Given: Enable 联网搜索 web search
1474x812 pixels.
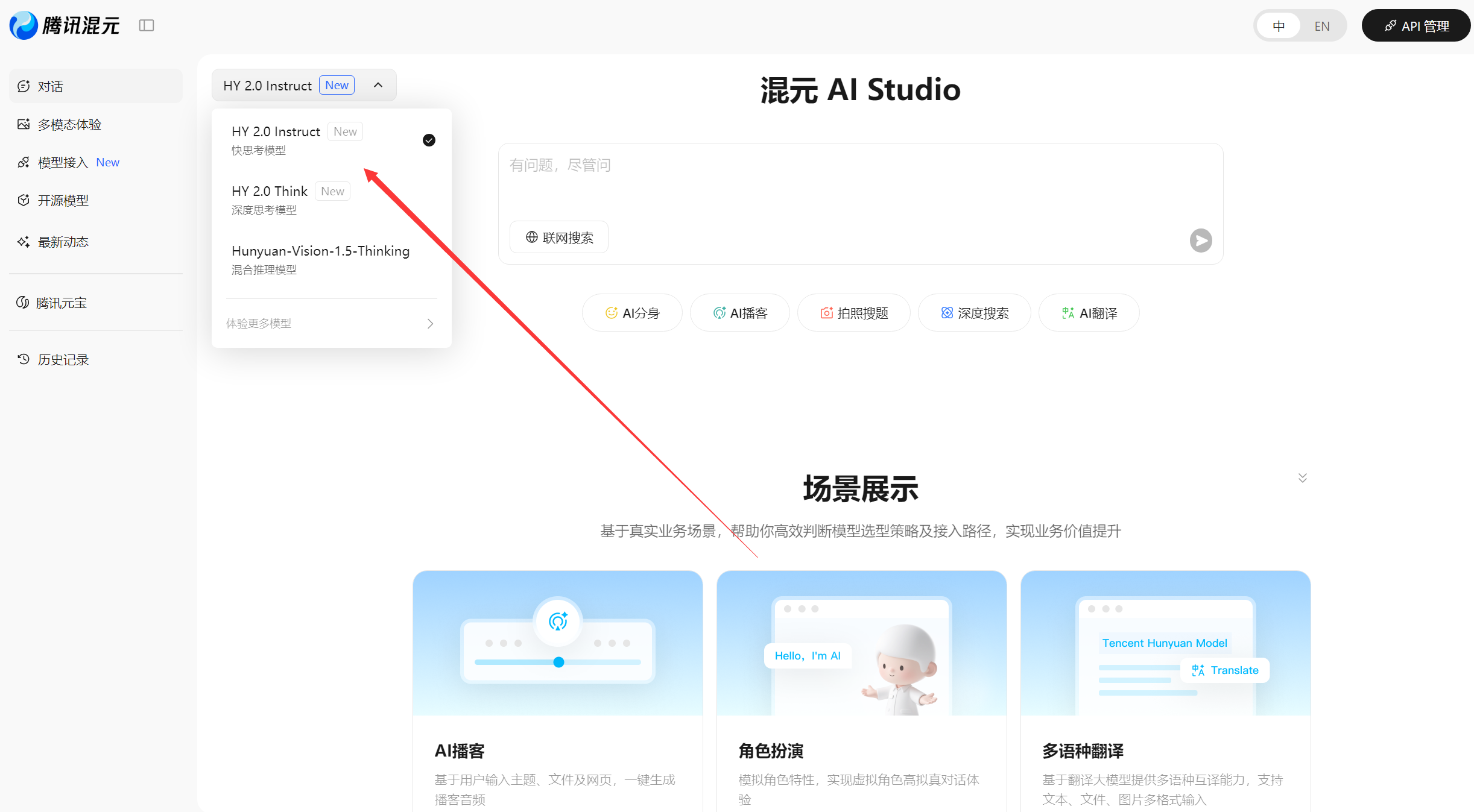Looking at the screenshot, I should coord(558,237).
